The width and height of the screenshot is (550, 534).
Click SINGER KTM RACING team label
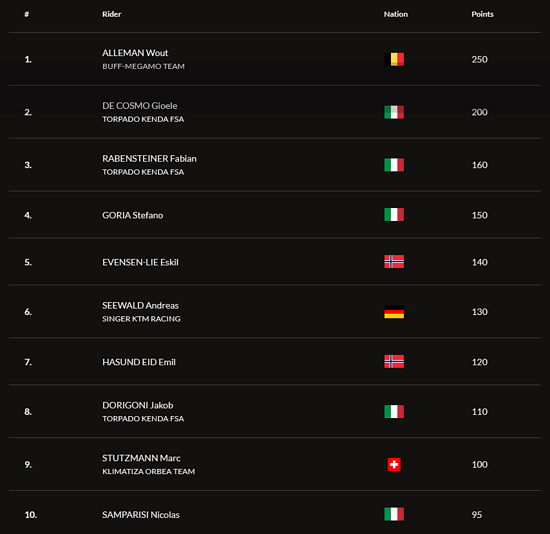(x=141, y=319)
